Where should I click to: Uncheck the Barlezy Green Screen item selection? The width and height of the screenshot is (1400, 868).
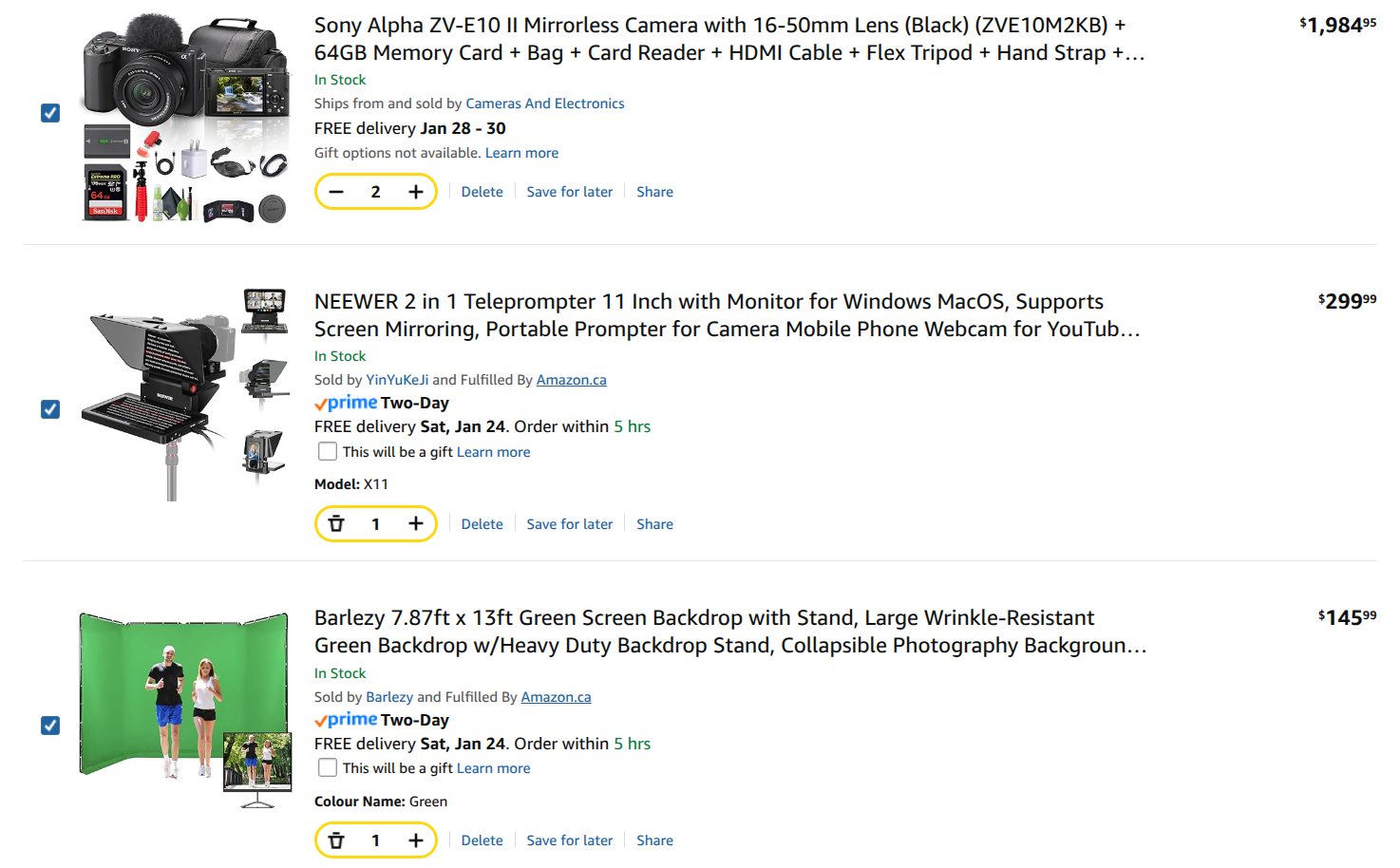(50, 726)
